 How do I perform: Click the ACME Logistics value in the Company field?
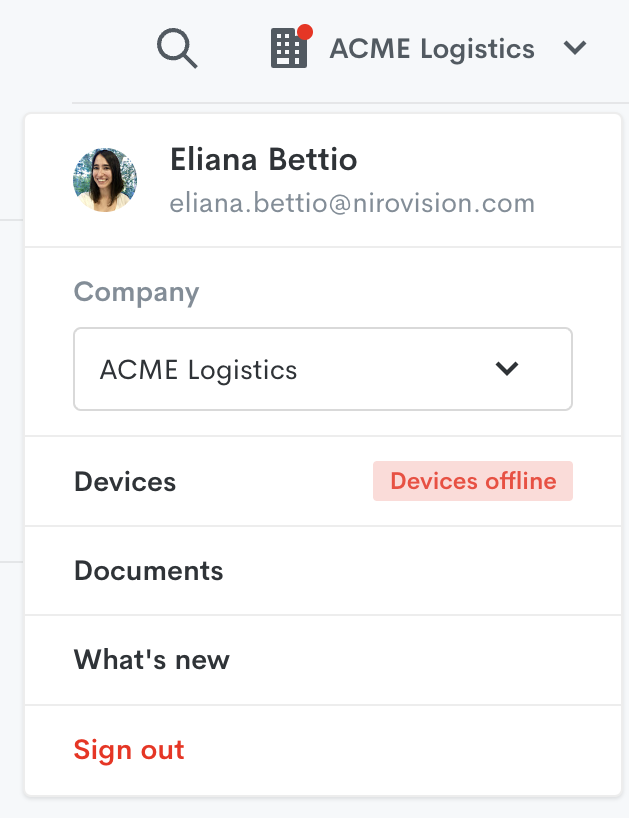(199, 370)
